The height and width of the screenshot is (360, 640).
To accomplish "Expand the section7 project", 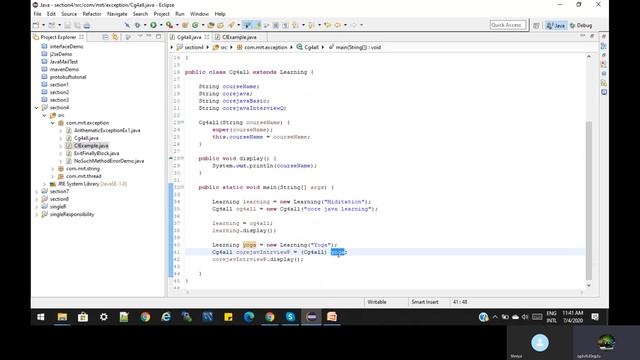I will click(37, 191).
